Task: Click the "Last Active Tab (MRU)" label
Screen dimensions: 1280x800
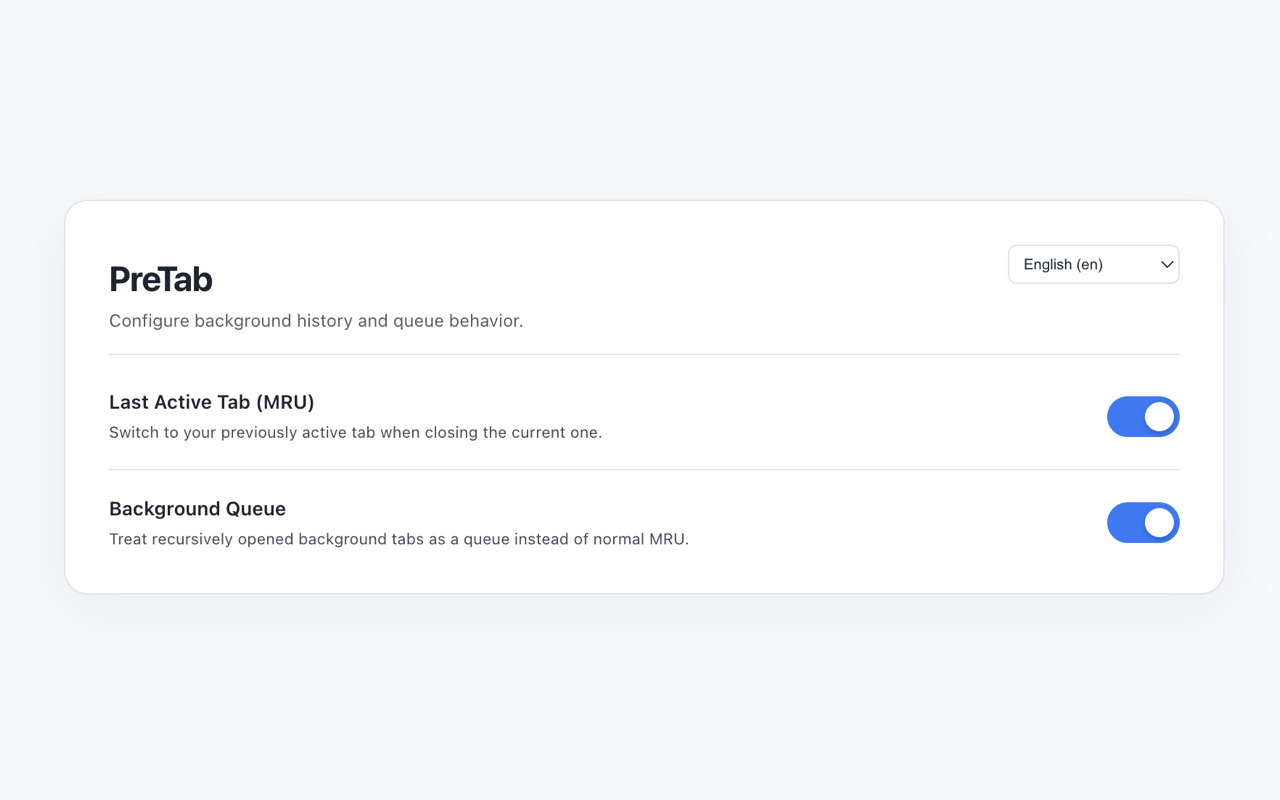Action: click(x=212, y=402)
